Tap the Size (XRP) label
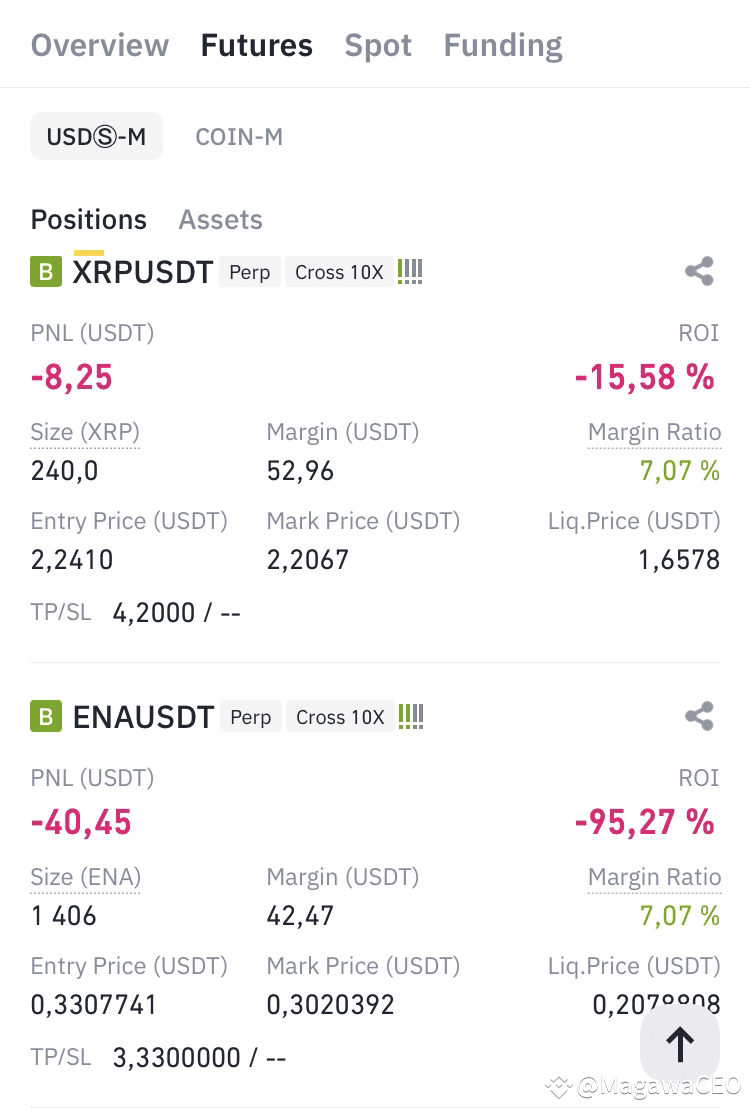This screenshot has width=750, height=1108. pos(85,432)
